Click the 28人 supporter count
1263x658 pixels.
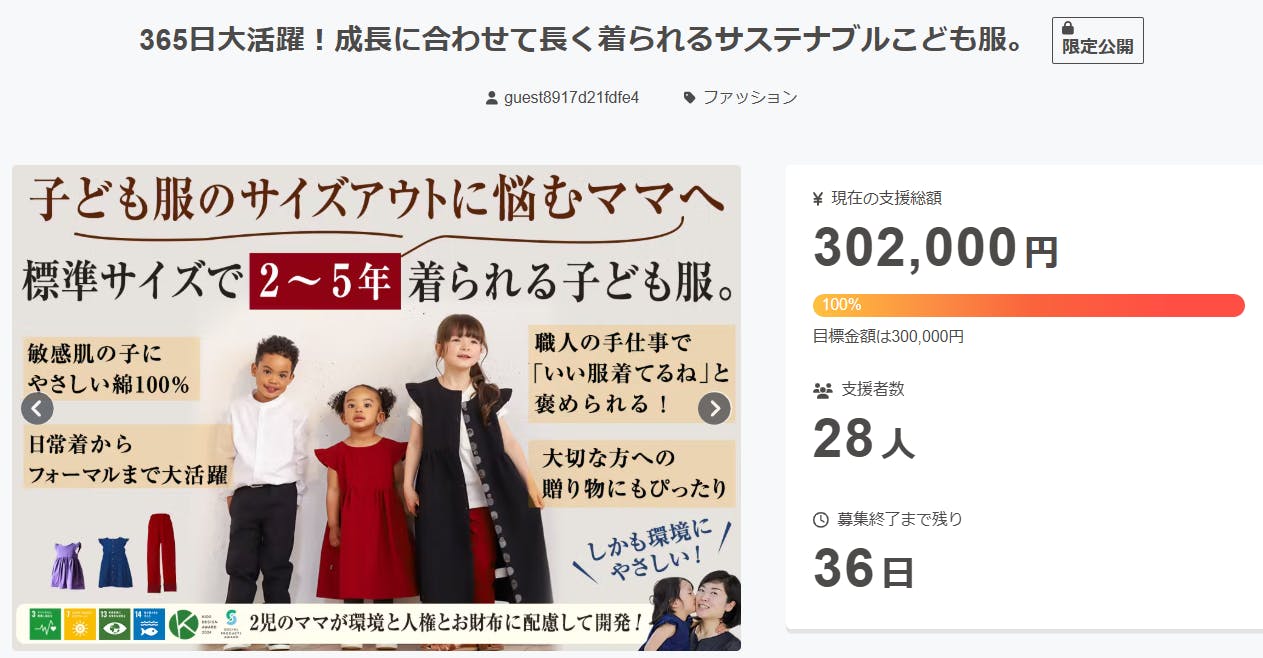(x=864, y=439)
